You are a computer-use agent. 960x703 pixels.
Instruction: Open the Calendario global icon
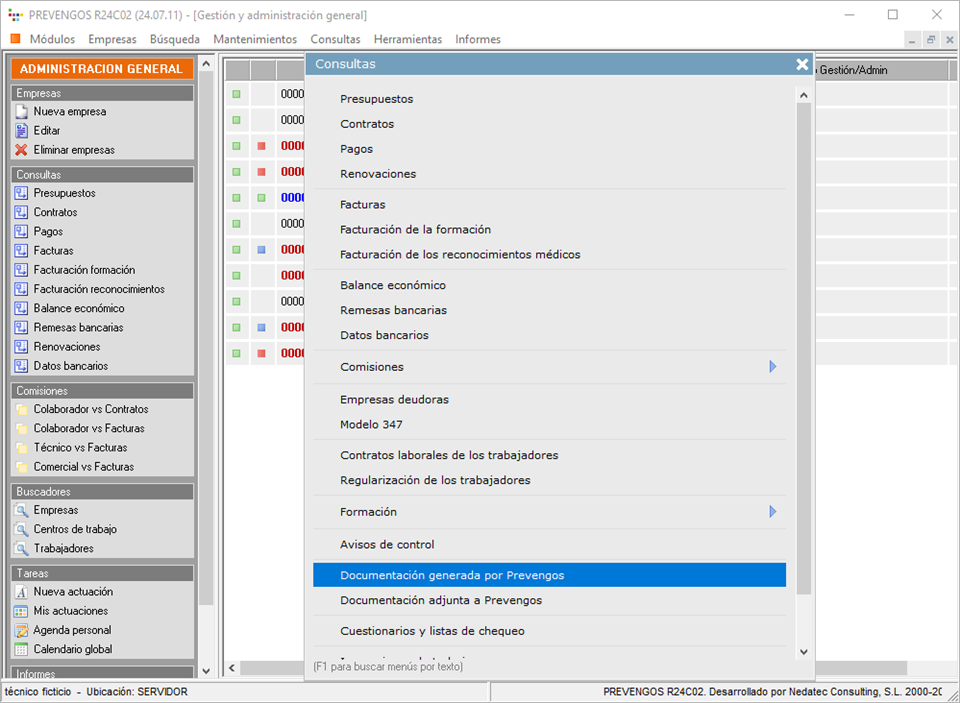[21, 649]
